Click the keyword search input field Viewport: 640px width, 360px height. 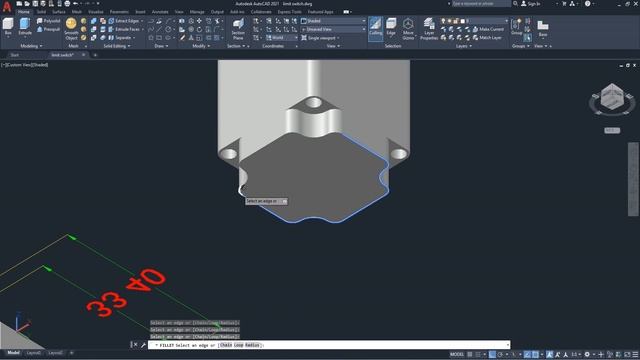click(481, 4)
